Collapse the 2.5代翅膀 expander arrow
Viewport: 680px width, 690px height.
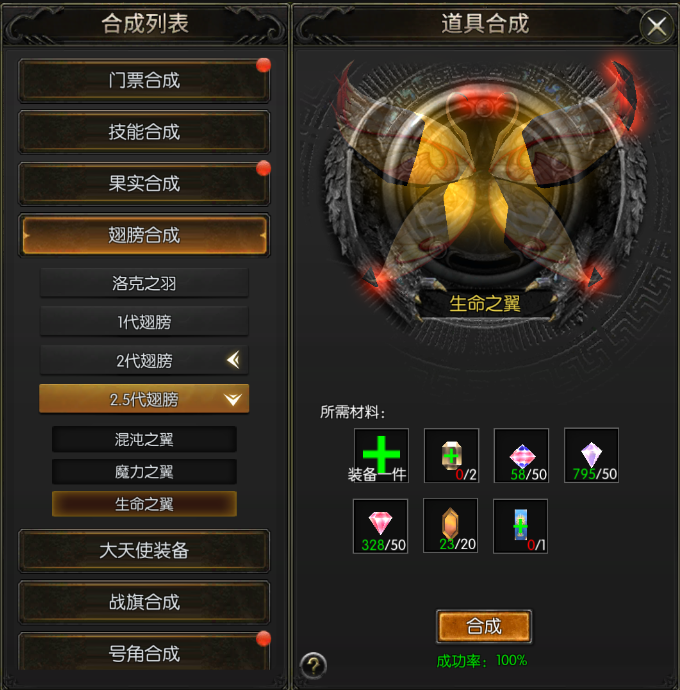pyautogui.click(x=233, y=399)
